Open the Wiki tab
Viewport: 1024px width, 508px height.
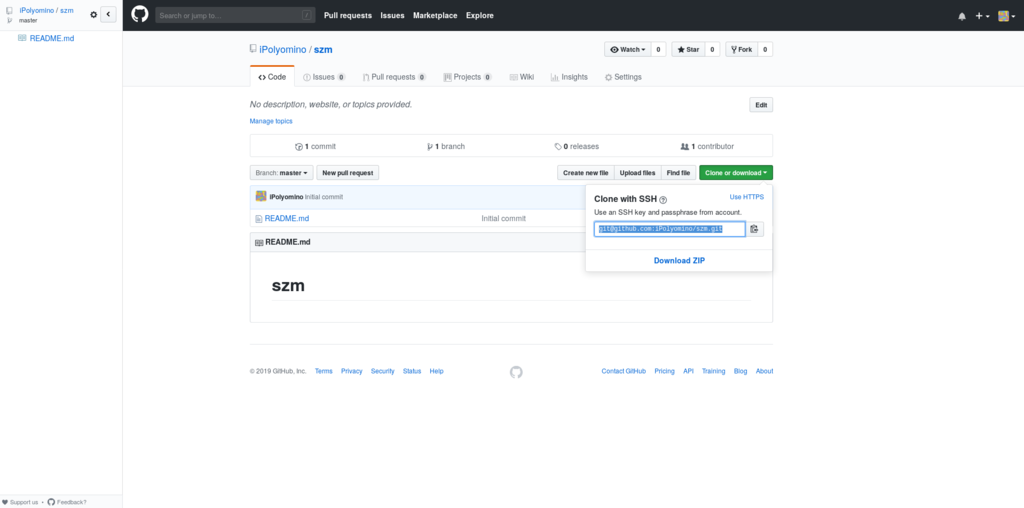pos(522,77)
